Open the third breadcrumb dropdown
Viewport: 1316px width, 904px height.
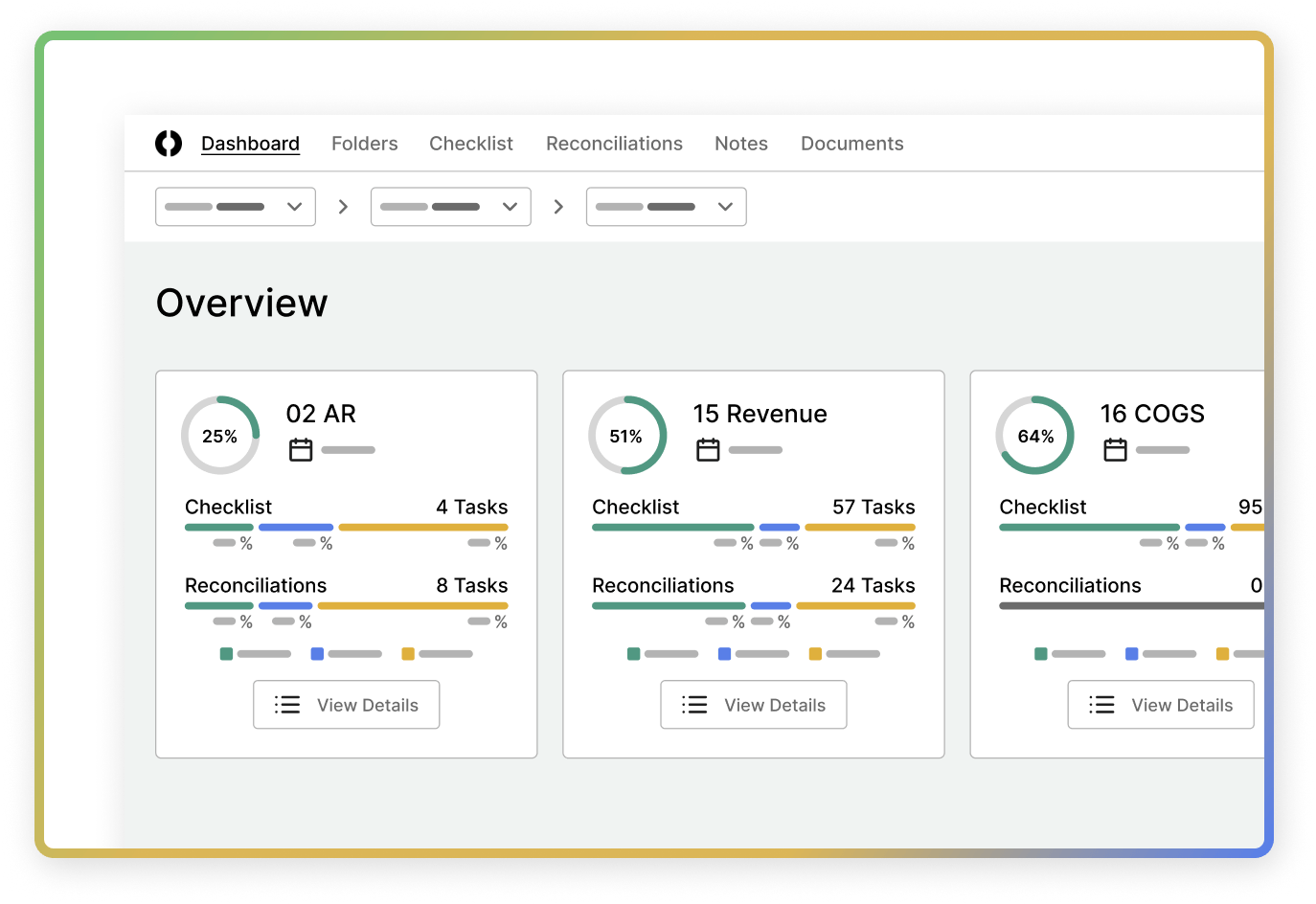[x=667, y=207]
